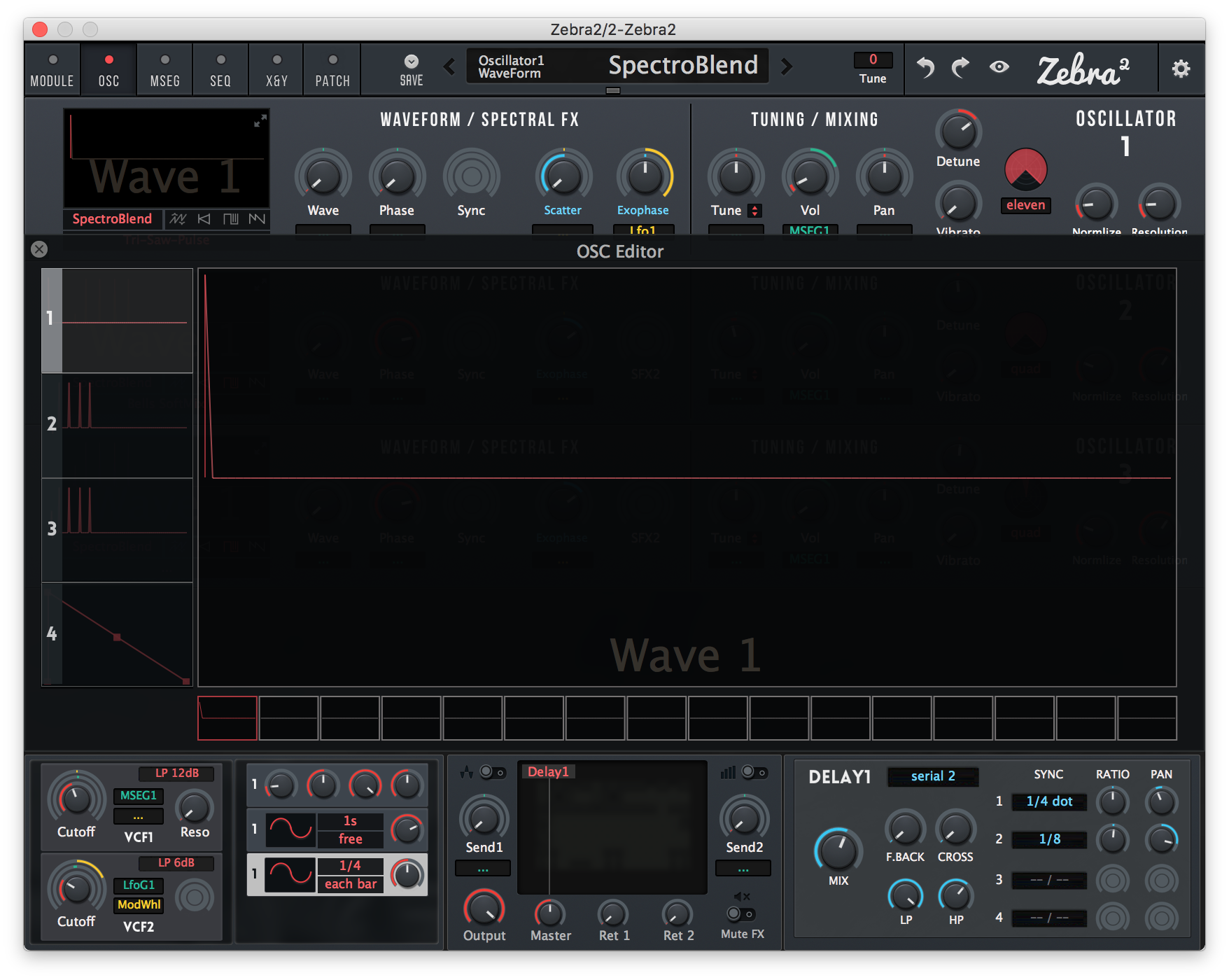Image resolution: width=1229 pixels, height=980 pixels.
Task: Go to the next preset with the right arrow
Action: [x=787, y=66]
